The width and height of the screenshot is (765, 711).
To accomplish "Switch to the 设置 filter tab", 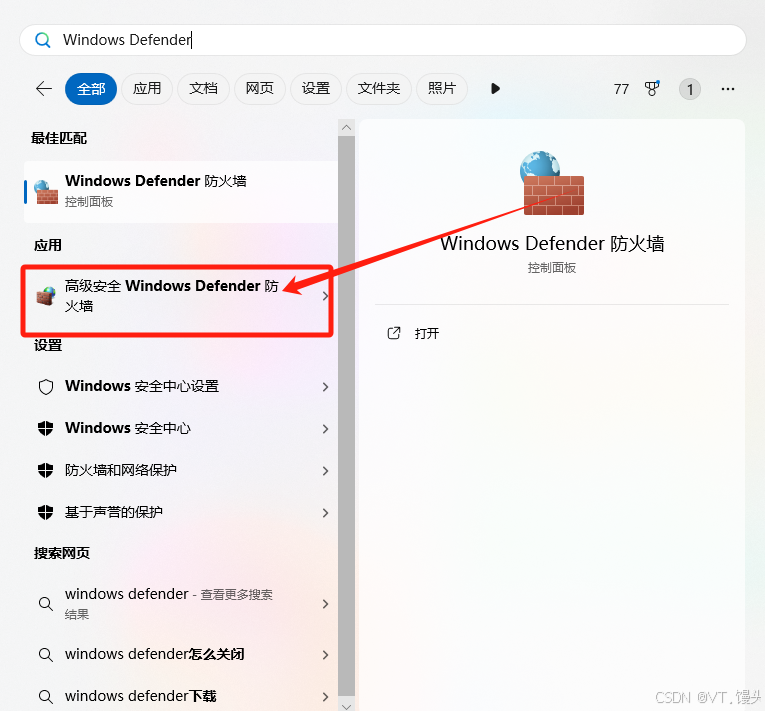I will click(316, 89).
